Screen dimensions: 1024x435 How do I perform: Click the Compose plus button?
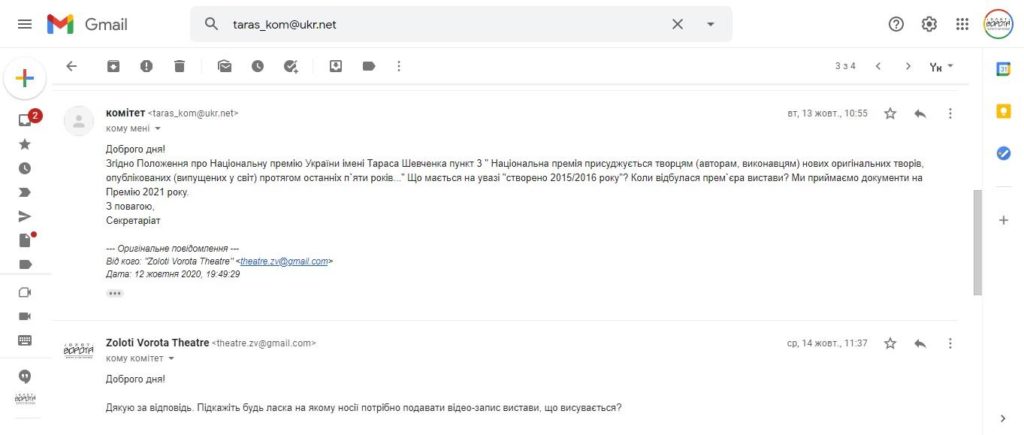point(25,78)
